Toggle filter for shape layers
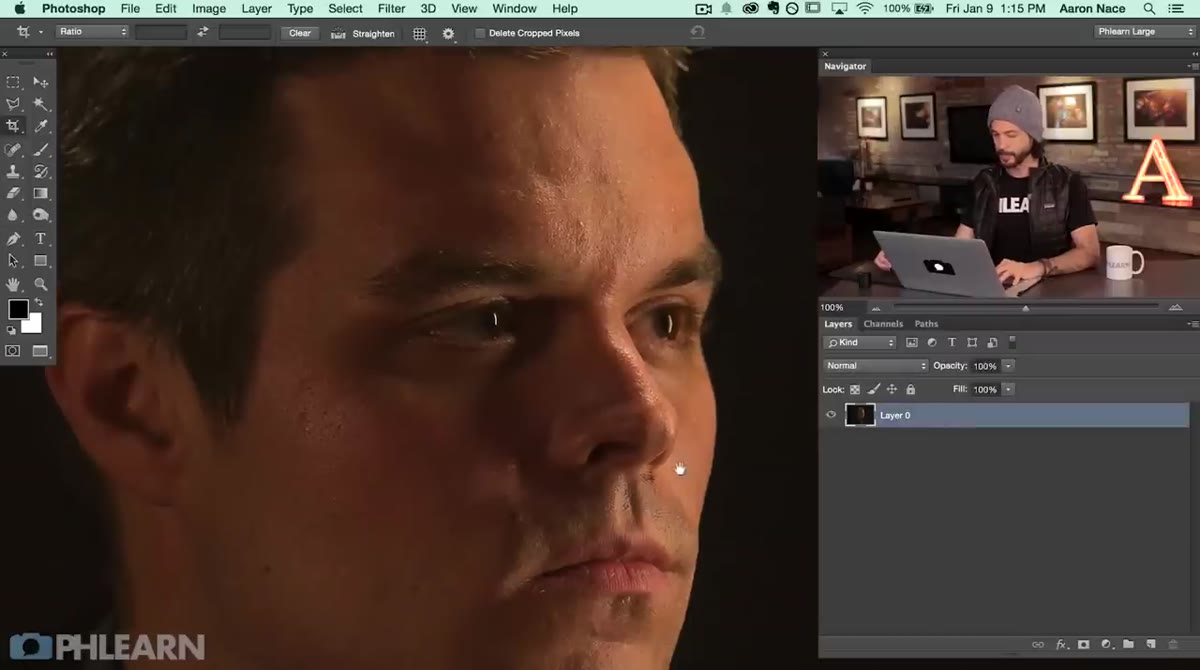 point(971,342)
